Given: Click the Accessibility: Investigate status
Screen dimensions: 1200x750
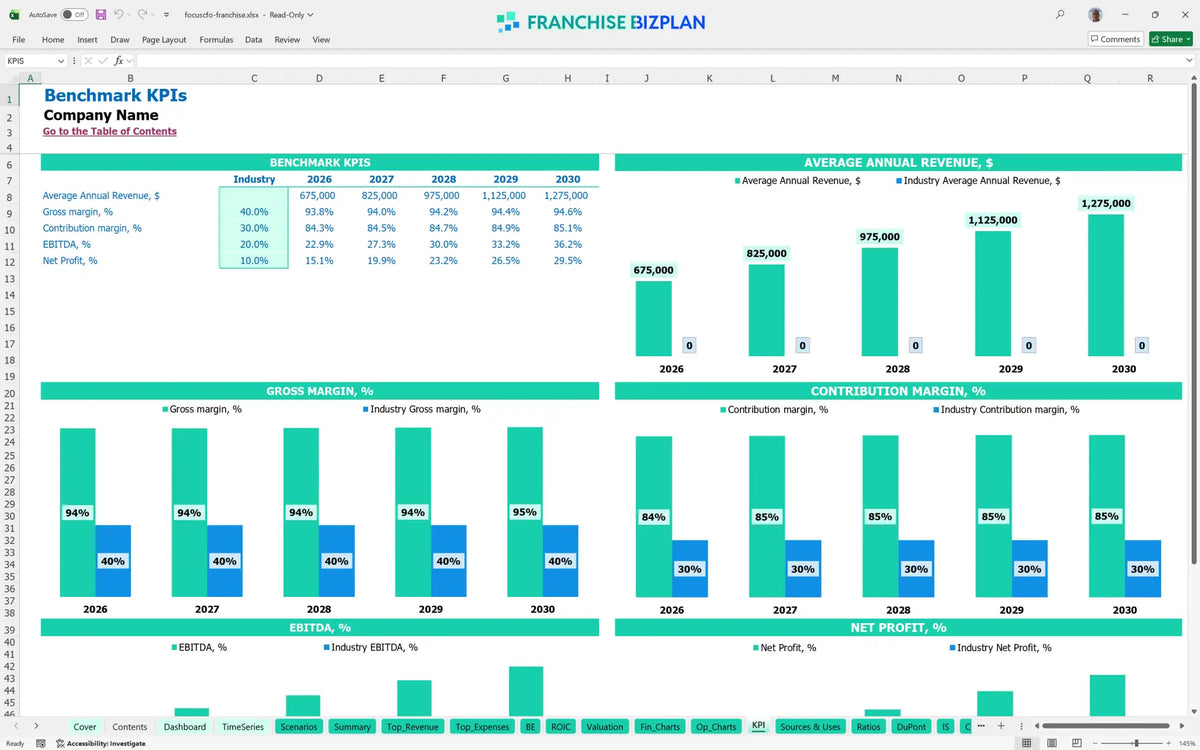Looking at the screenshot, I should (101, 743).
